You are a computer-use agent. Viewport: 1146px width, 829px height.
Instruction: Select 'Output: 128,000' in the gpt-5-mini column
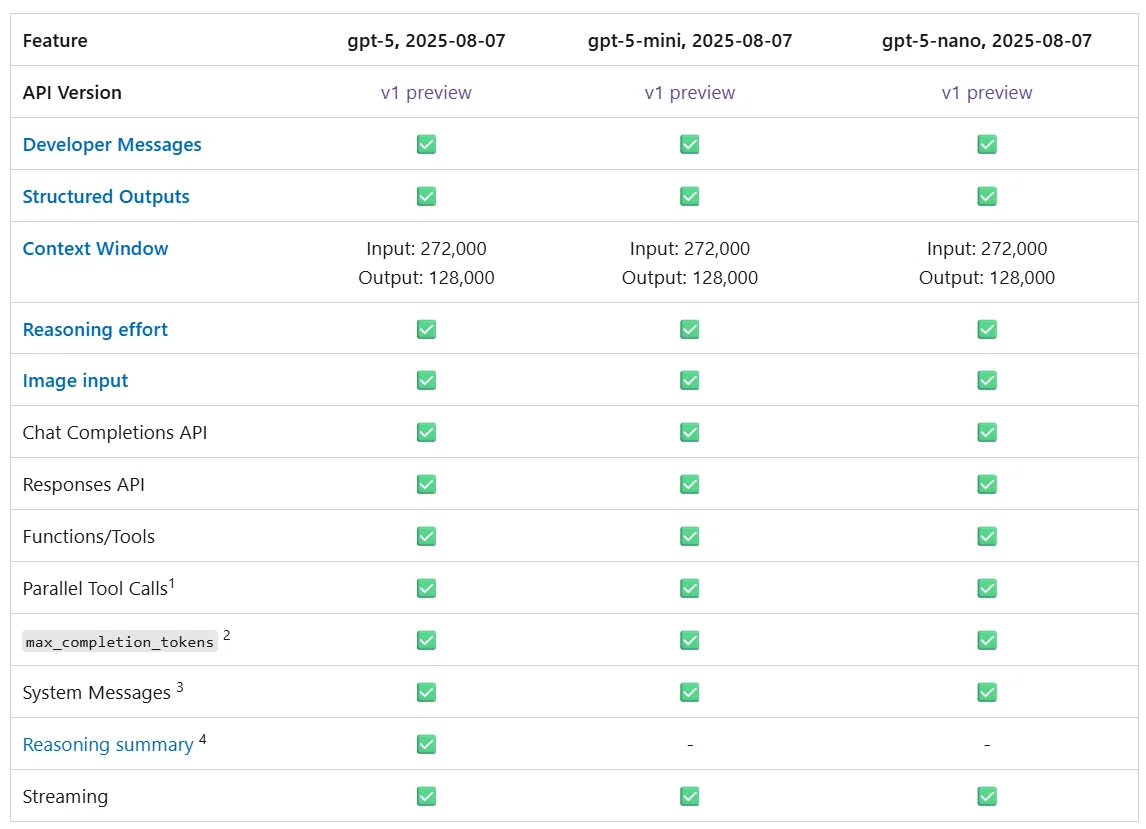tap(689, 278)
